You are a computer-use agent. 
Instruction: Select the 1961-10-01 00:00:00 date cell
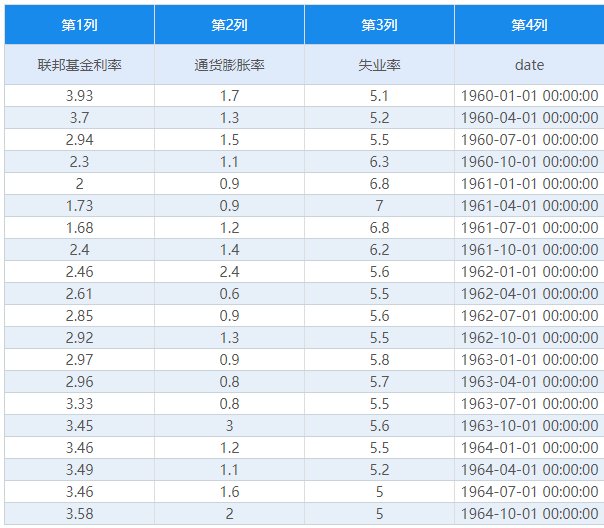tap(529, 250)
